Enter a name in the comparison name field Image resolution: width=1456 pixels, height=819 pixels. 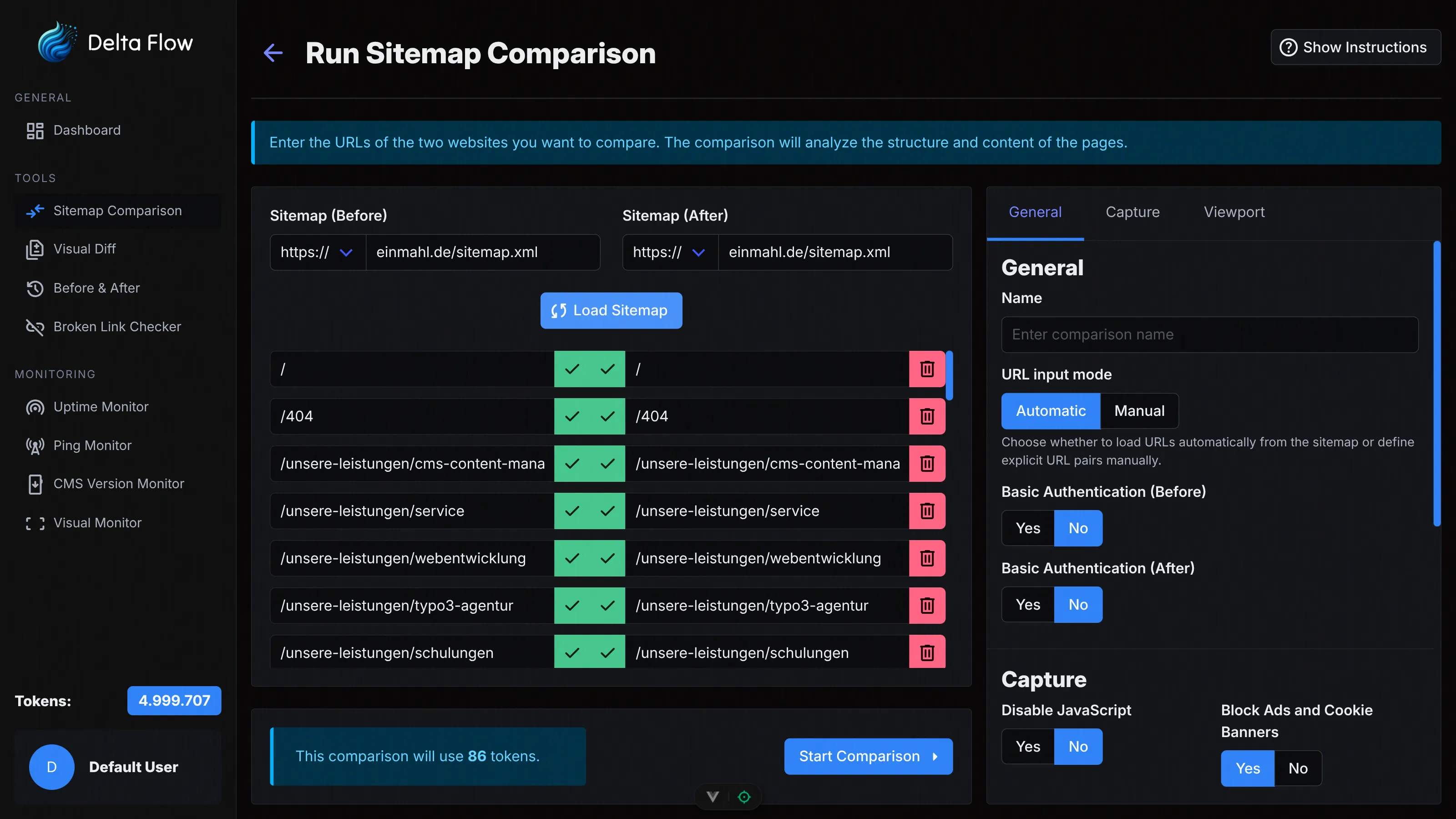(x=1209, y=334)
